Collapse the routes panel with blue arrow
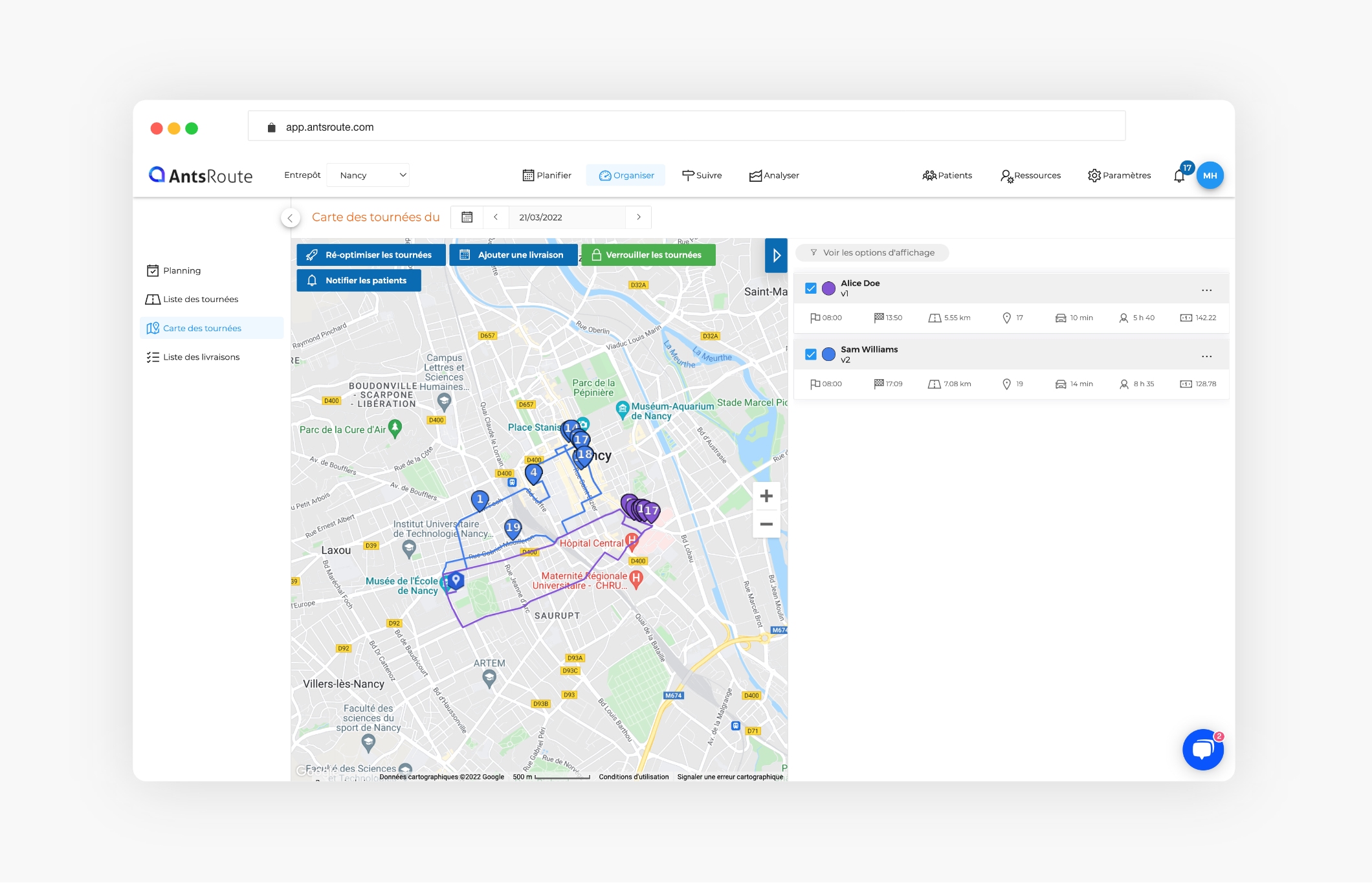This screenshot has width=1372, height=883. (x=776, y=256)
